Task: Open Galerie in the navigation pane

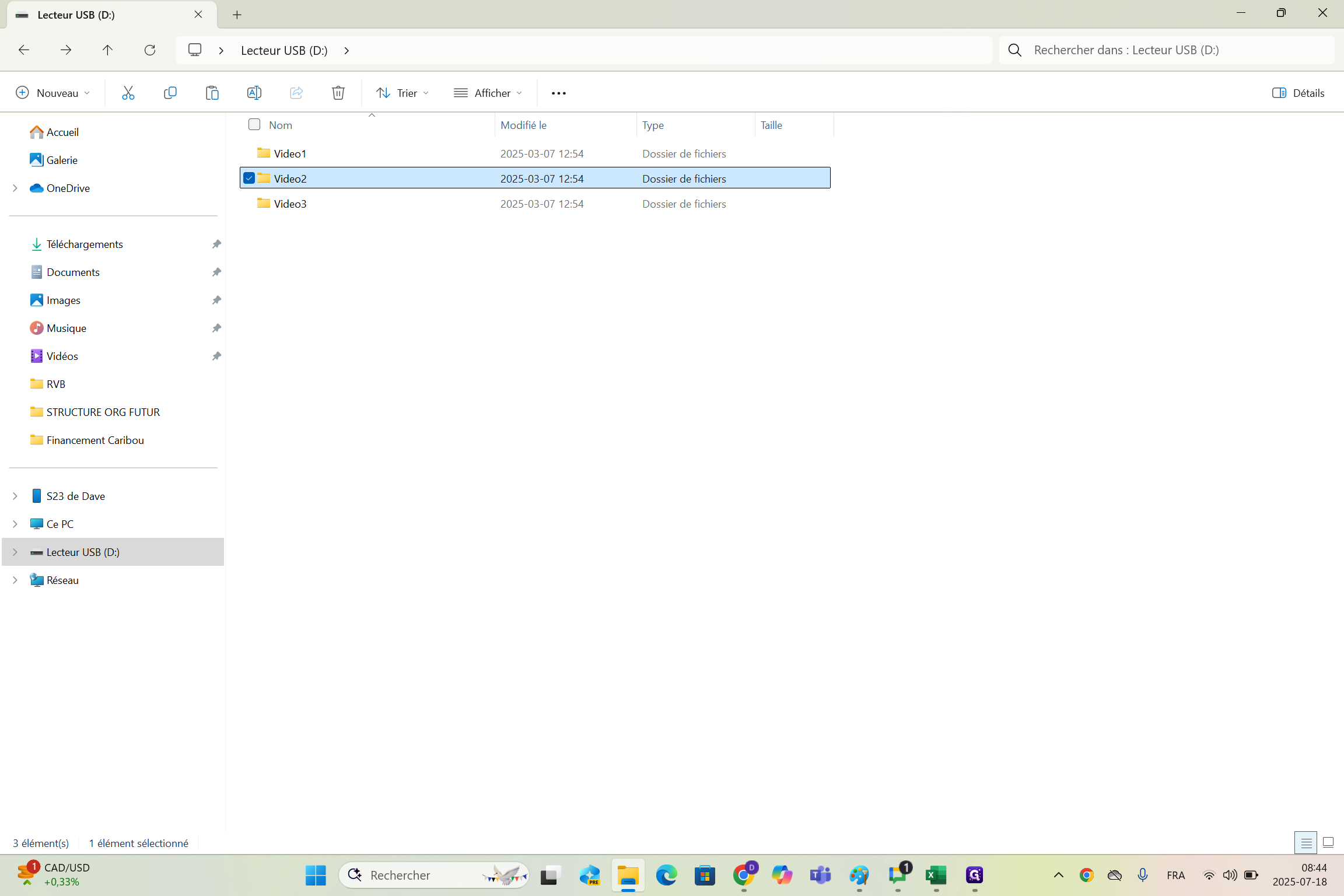Action: (62, 160)
